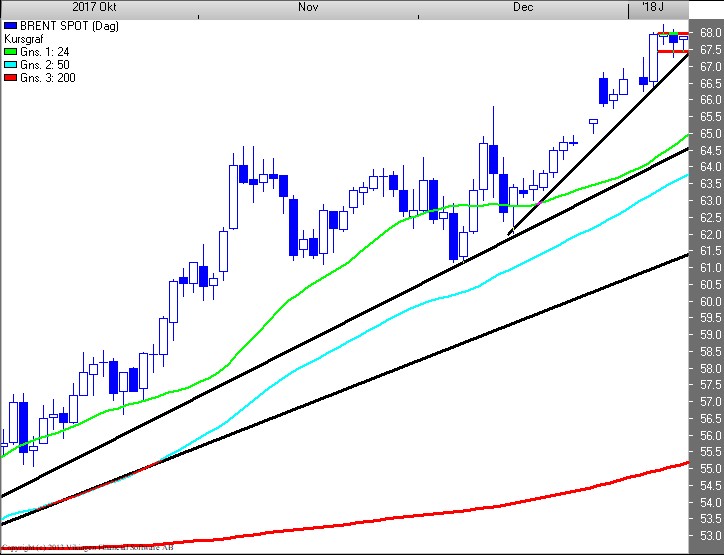Select the 'BRENT SPOT (Dag)' legend label

coord(69,26)
